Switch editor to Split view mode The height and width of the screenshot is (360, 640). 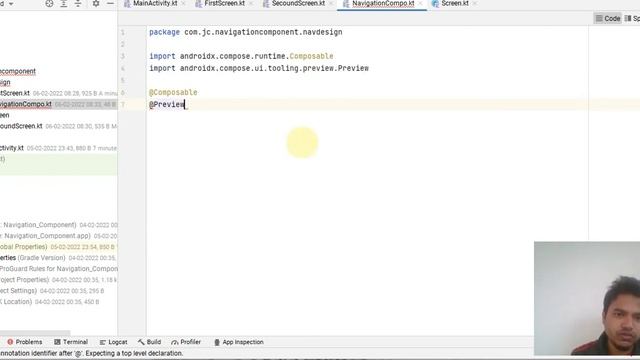[x=632, y=18]
